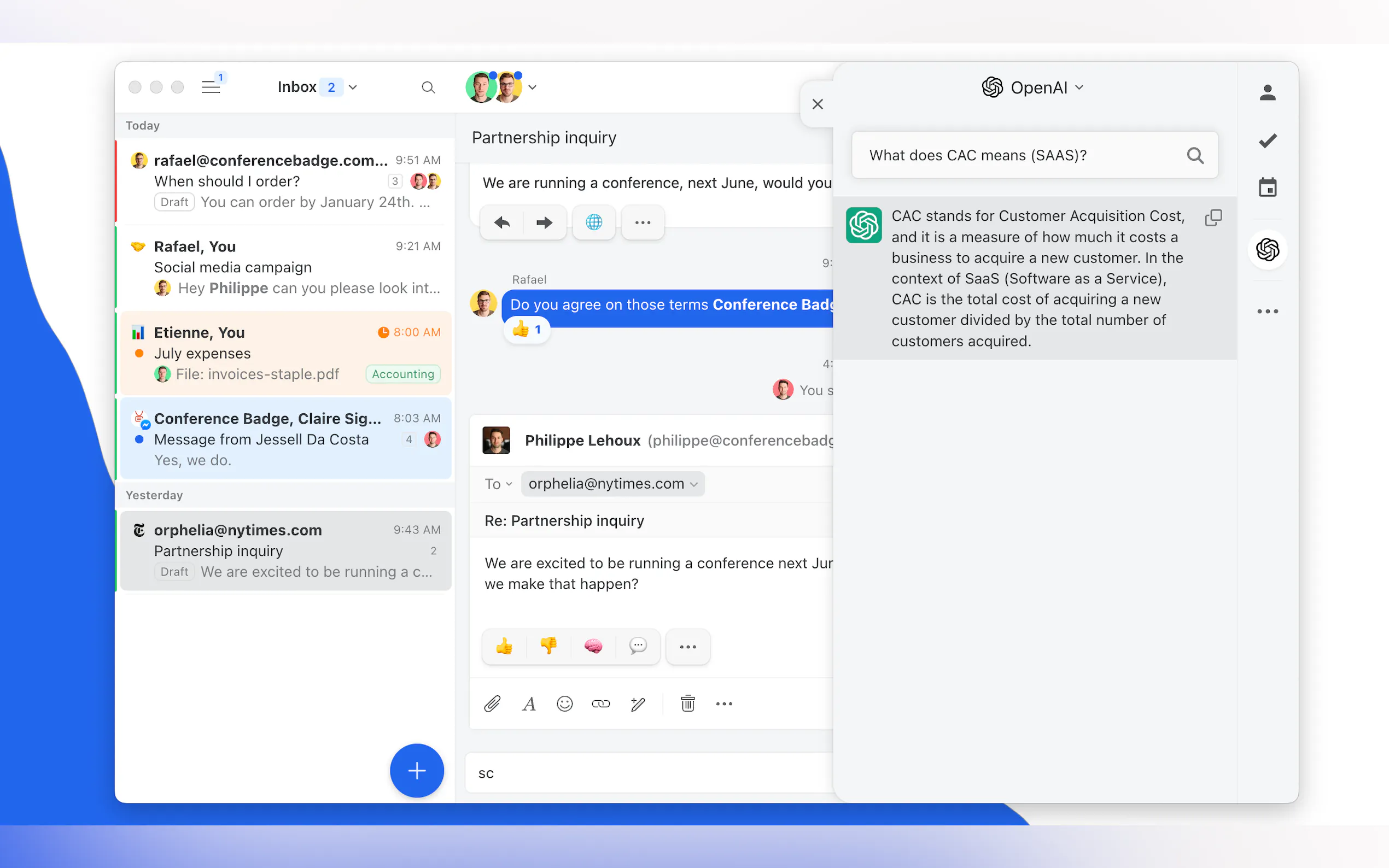
Task: Click the translate globe icon
Action: point(594,222)
